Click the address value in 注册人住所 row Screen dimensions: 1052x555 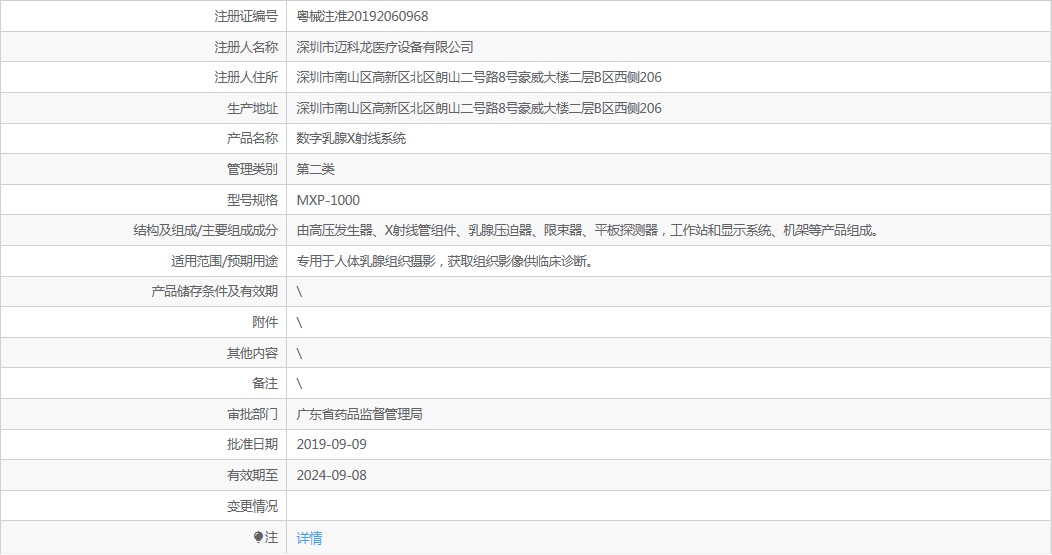tap(479, 77)
